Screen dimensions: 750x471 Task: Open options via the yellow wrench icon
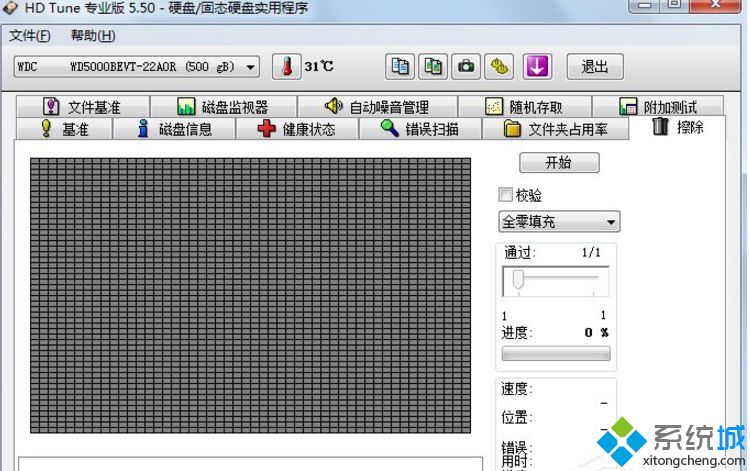499,66
